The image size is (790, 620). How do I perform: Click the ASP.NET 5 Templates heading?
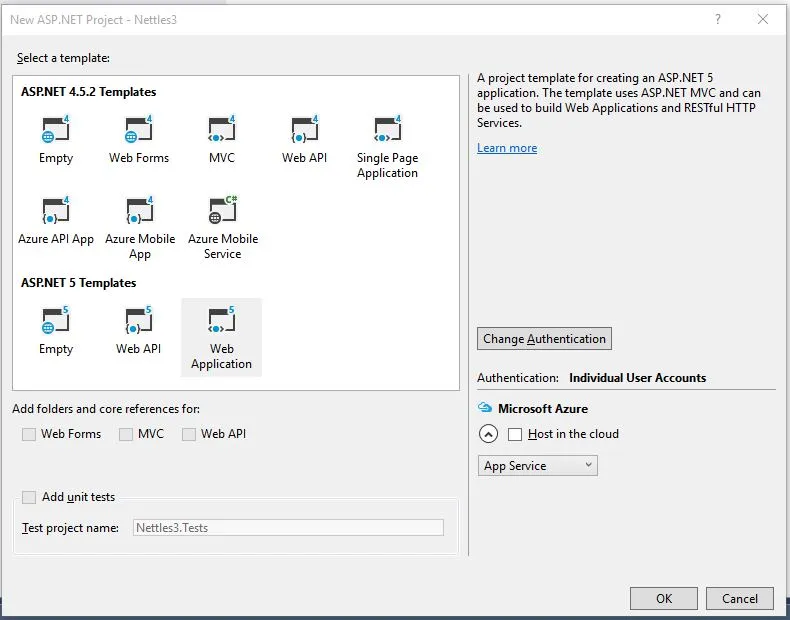point(79,283)
